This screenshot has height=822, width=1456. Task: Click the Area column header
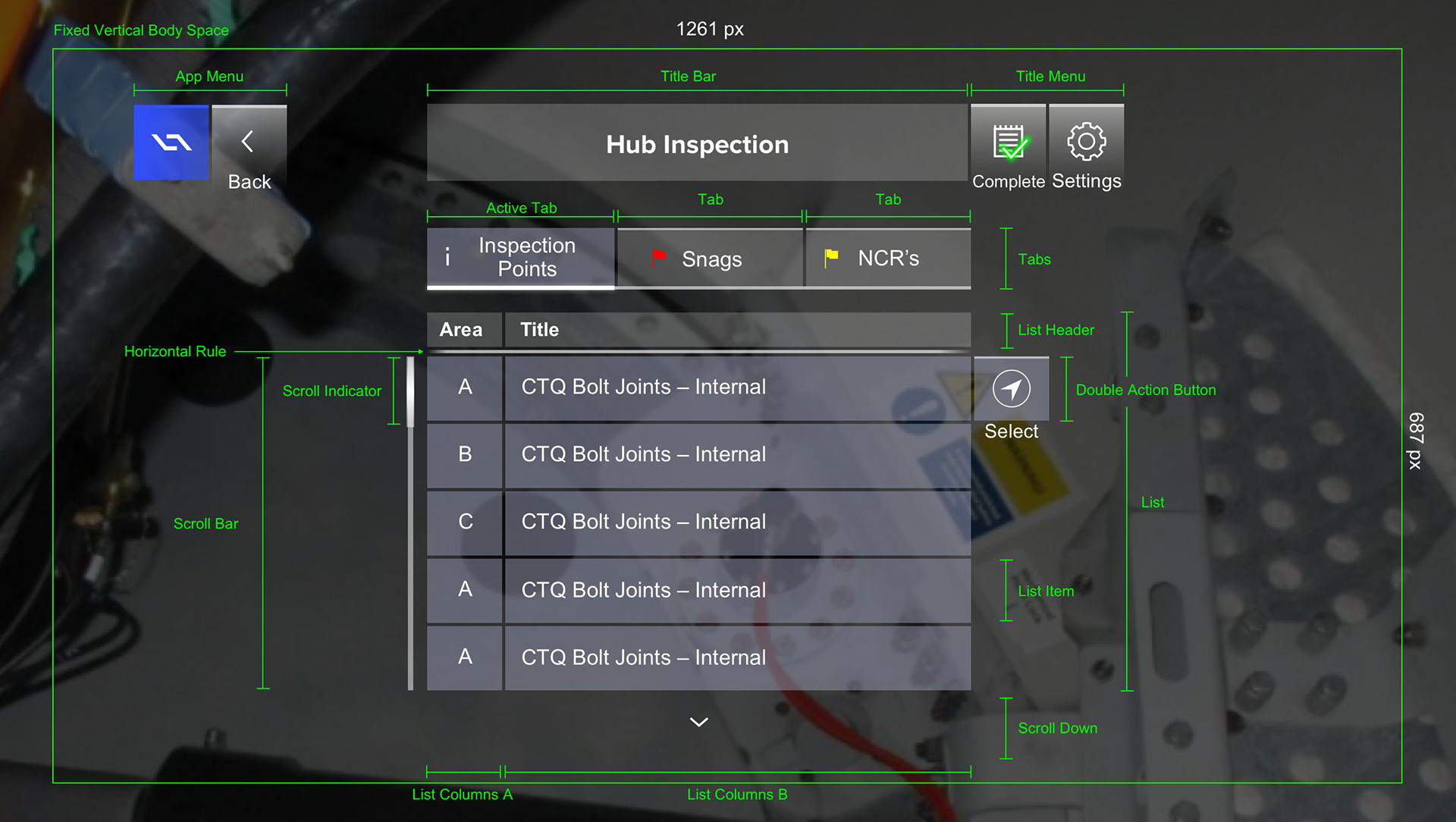tap(461, 330)
